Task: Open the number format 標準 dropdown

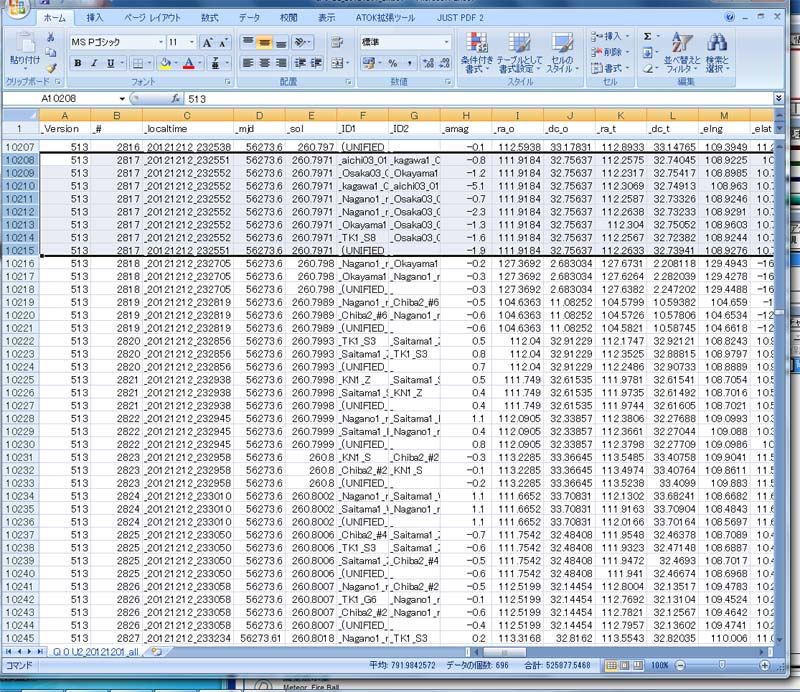Action: [446, 42]
